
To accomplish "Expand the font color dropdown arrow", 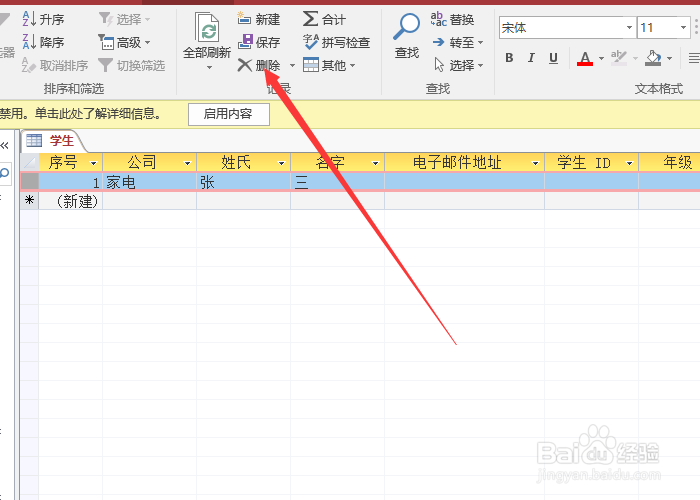I will (601, 58).
